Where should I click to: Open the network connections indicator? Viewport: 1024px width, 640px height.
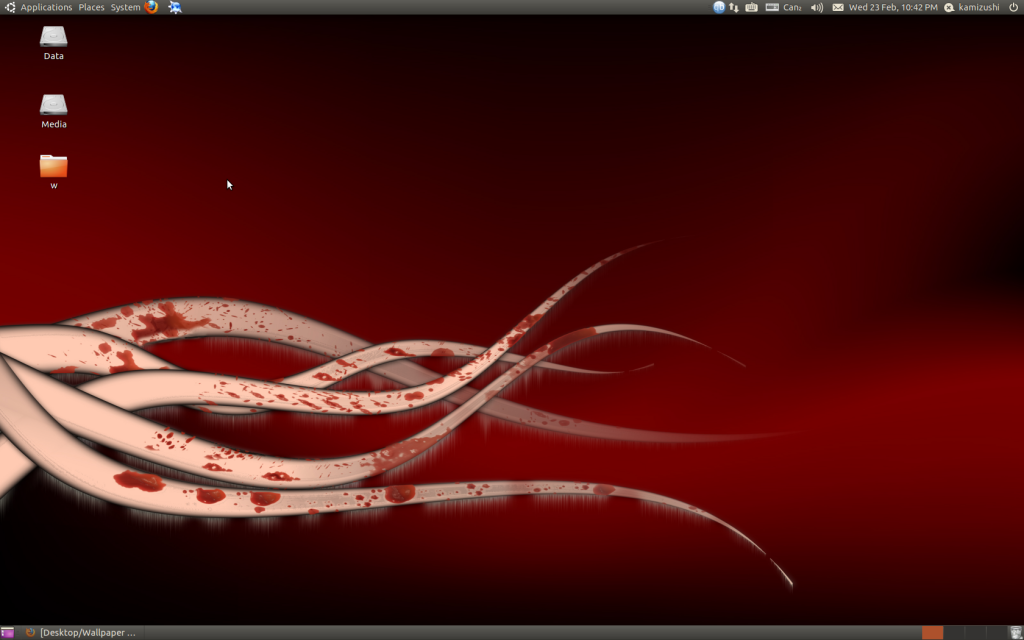[x=734, y=7]
